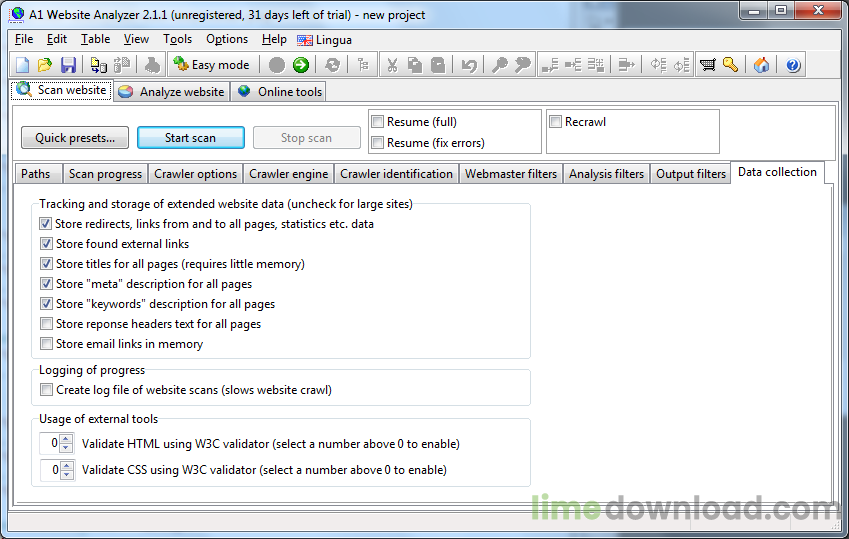
Task: Click the find magnifier icon
Action: (499, 65)
